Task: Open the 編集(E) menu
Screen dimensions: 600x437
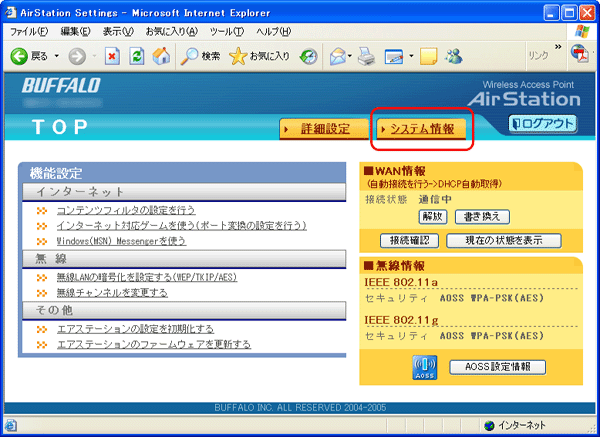Action: coord(75,32)
